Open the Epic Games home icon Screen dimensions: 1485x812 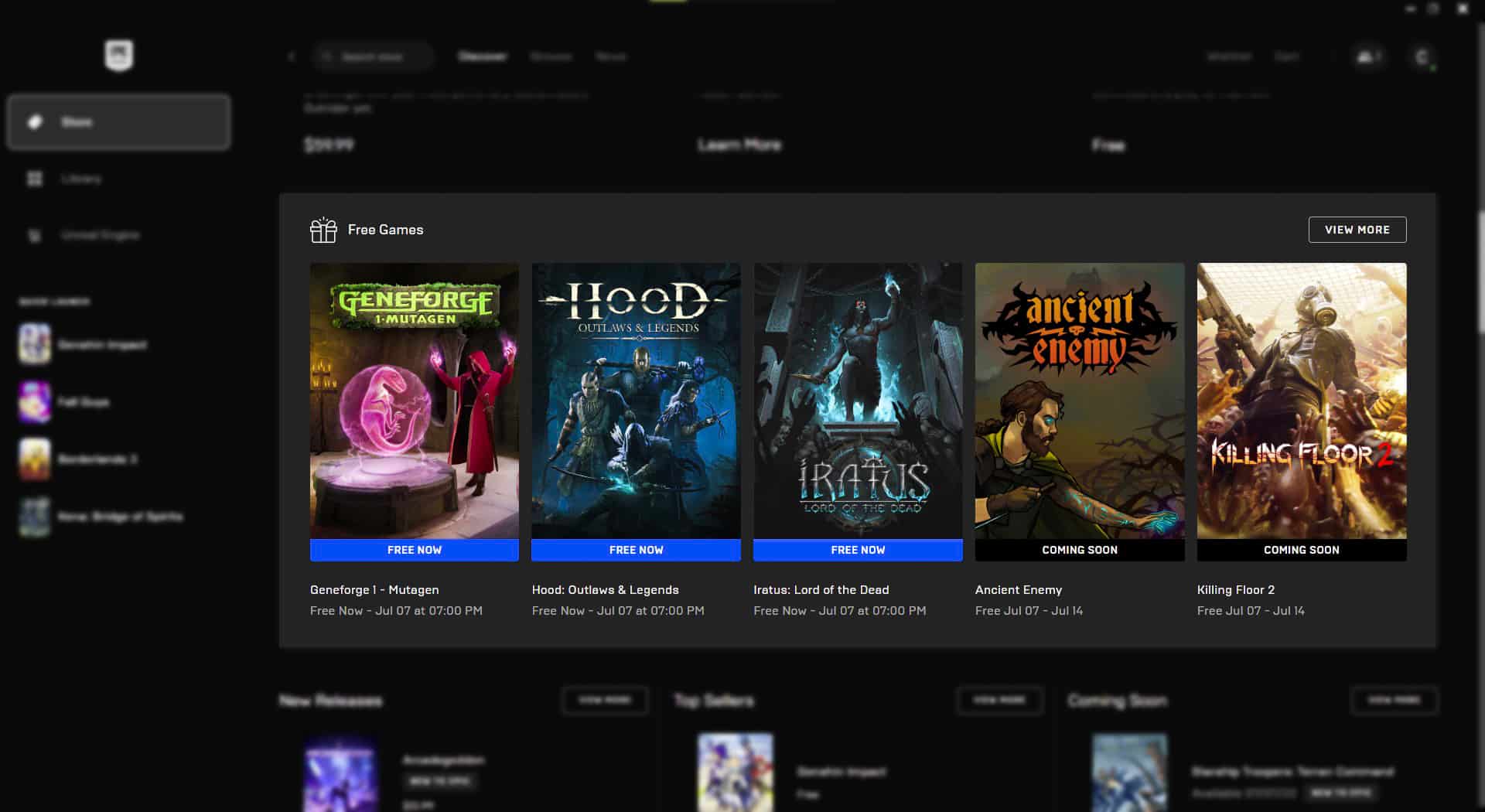coord(118,55)
